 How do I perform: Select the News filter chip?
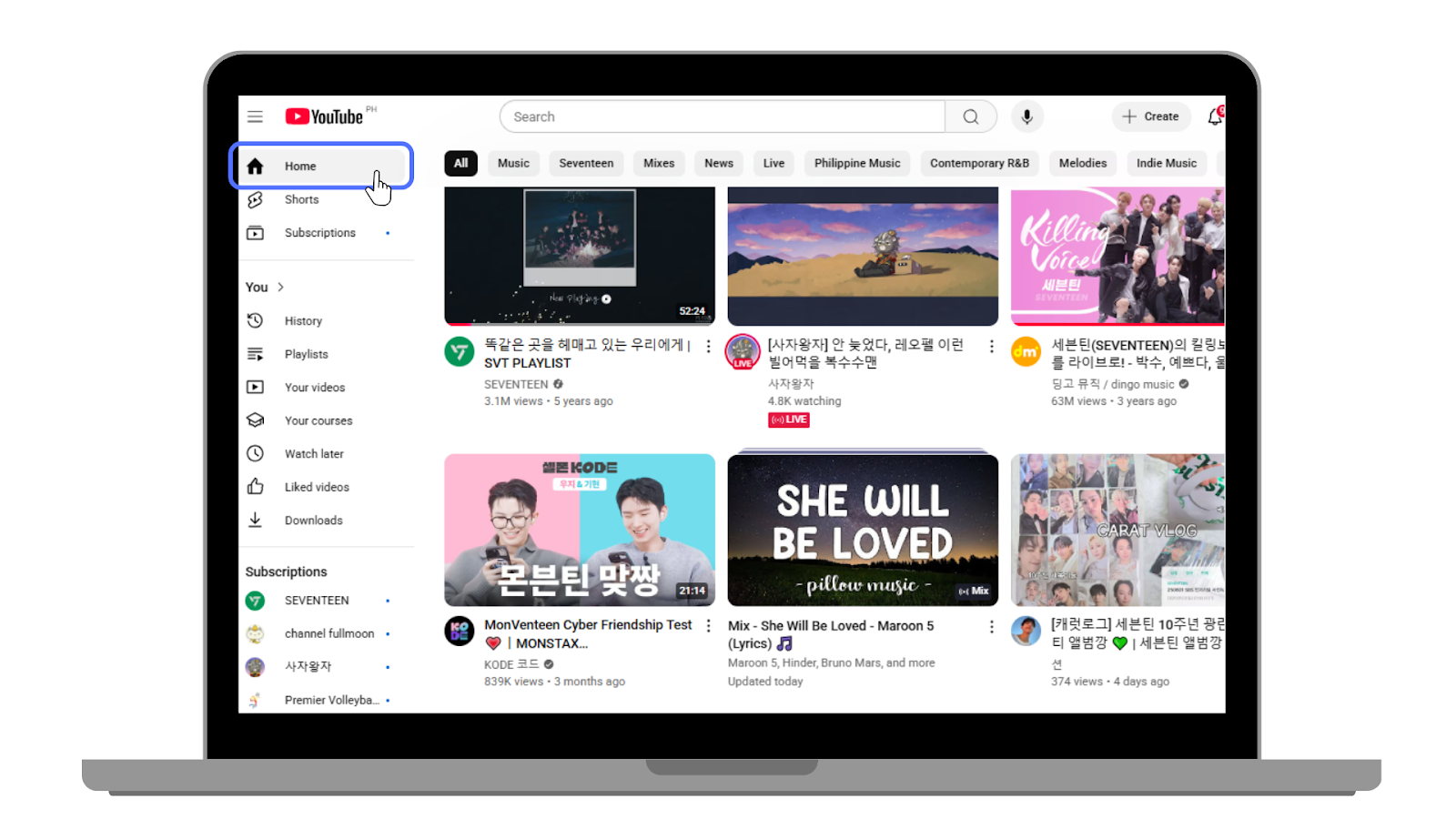coord(719,163)
